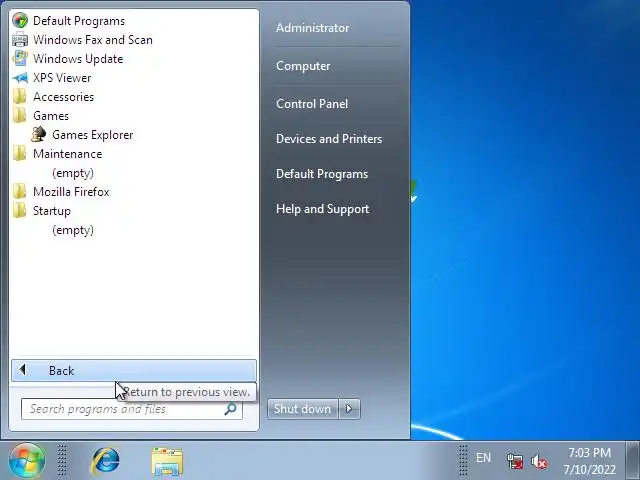640x480 pixels.
Task: Click Search programs and files field
Action: (x=132, y=409)
